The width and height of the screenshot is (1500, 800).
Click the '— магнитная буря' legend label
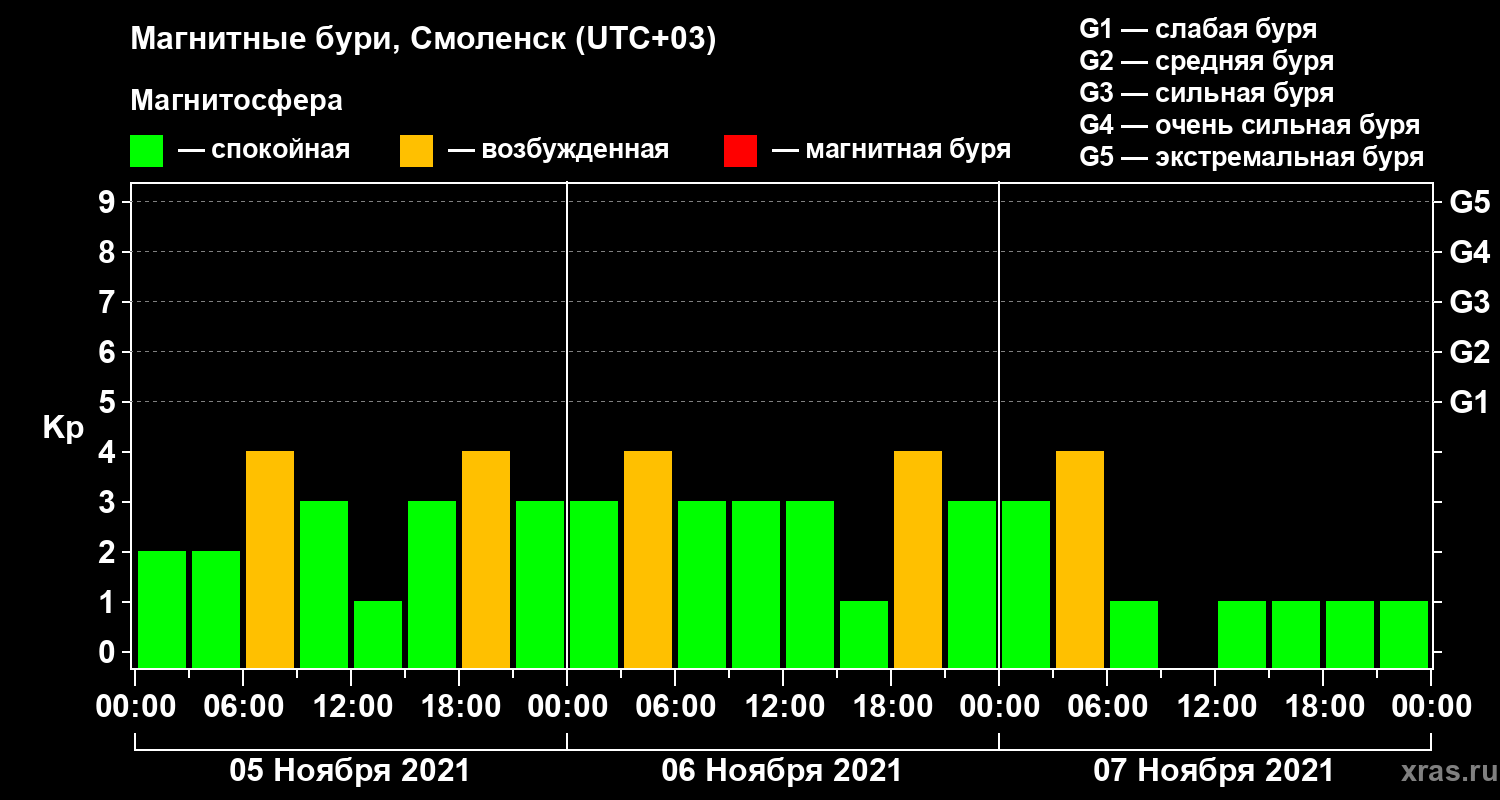coord(891,151)
